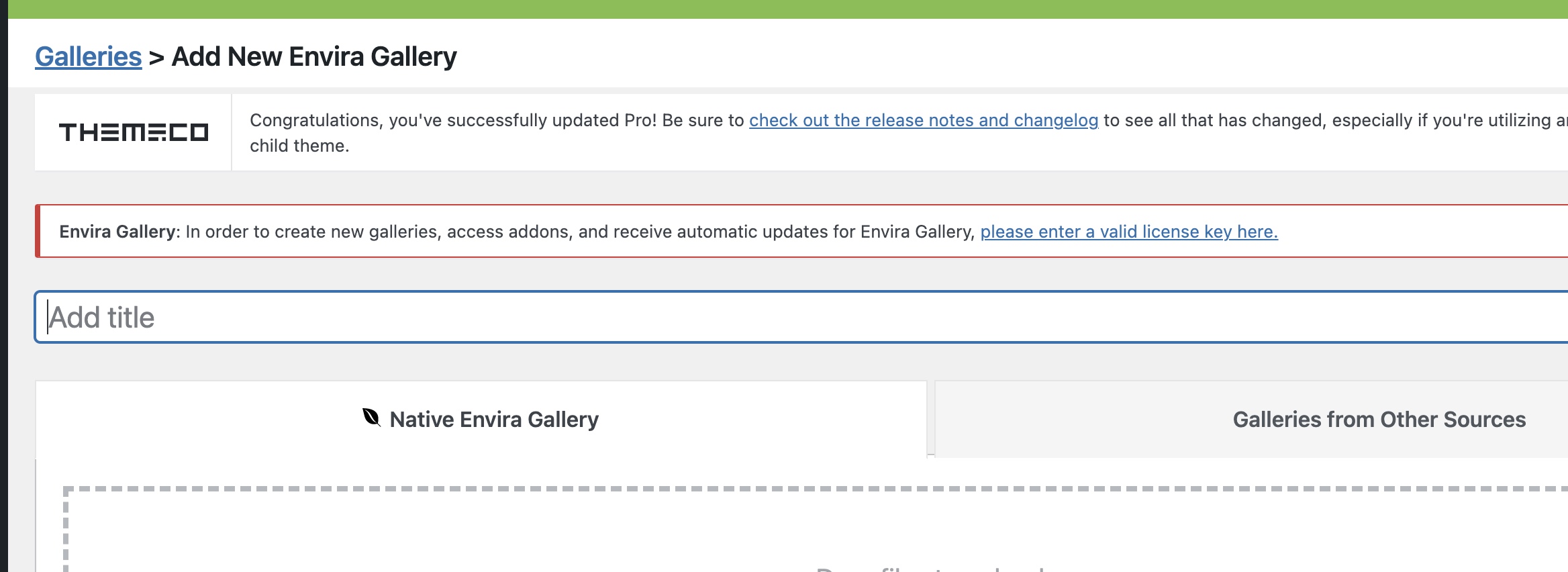
Task: Click the breadcrumb arrow separator
Action: coord(156,58)
